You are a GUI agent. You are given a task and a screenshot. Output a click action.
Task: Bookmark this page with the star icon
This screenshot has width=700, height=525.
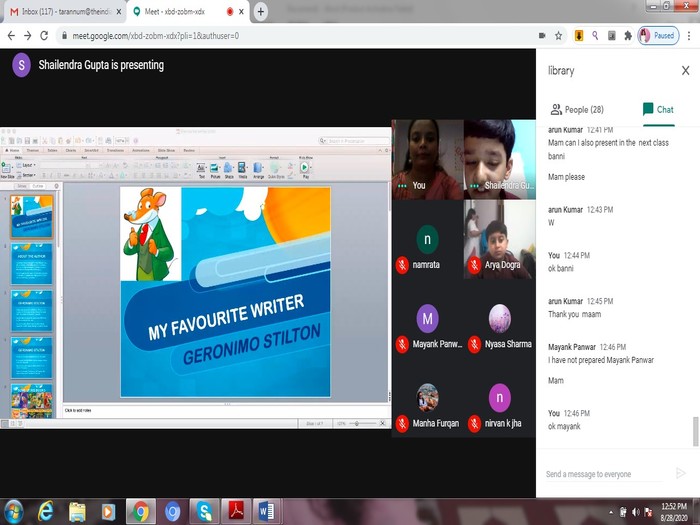pos(558,36)
